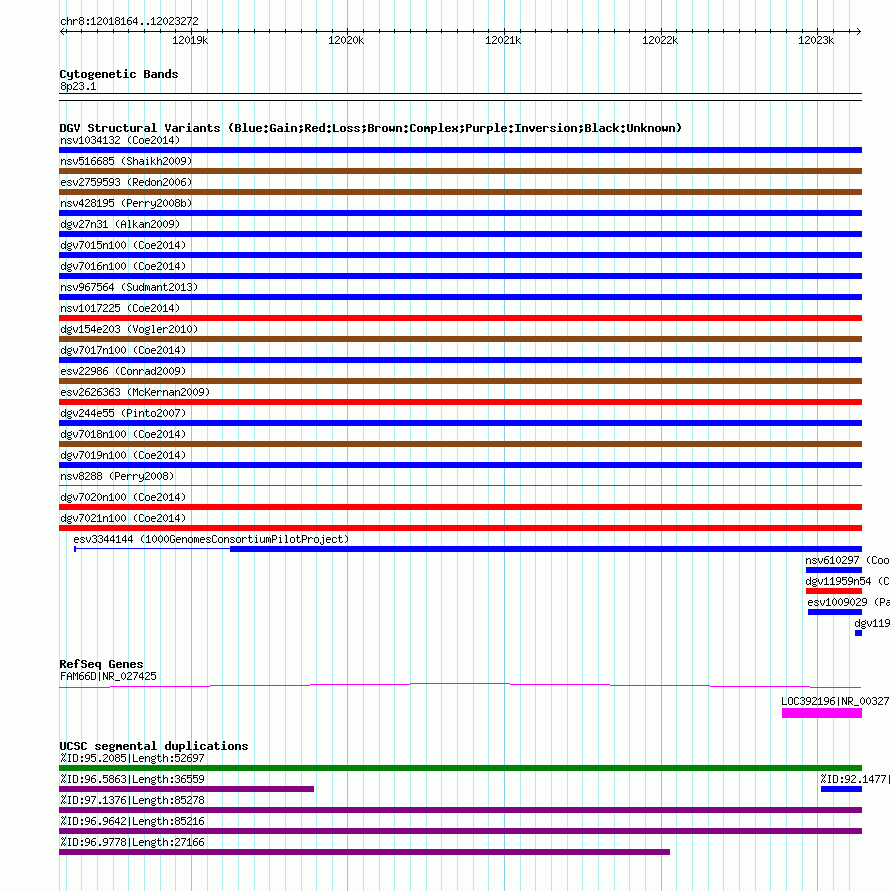Click the %ID:97.1376|Length:85278 label
This screenshot has width=890, height=891.
pyautogui.click(x=132, y=801)
